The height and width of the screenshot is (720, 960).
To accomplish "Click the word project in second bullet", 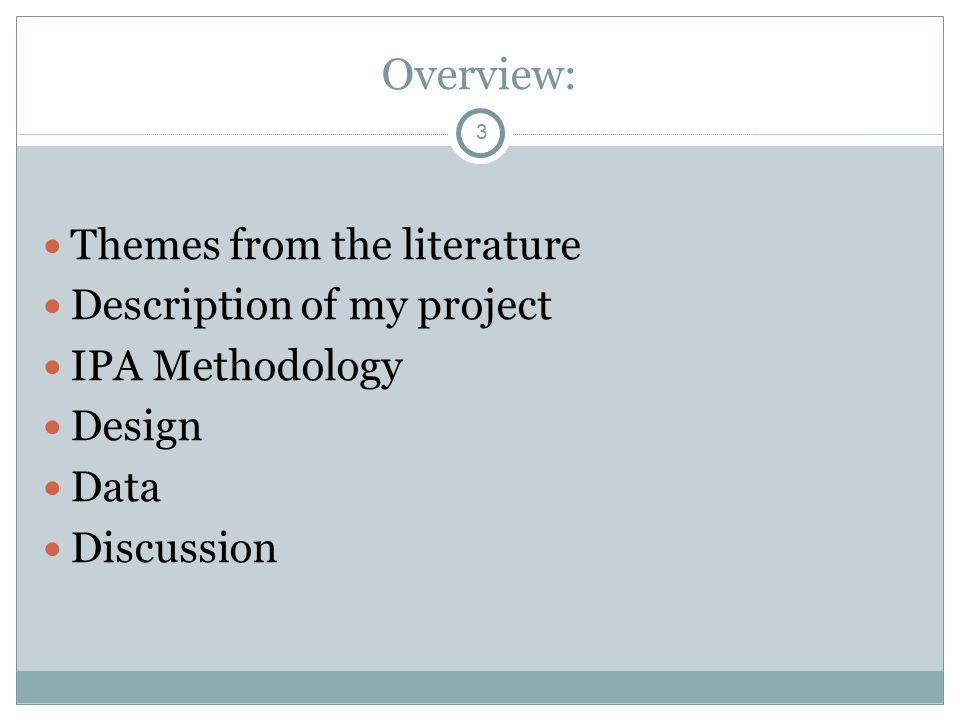I will [484, 306].
